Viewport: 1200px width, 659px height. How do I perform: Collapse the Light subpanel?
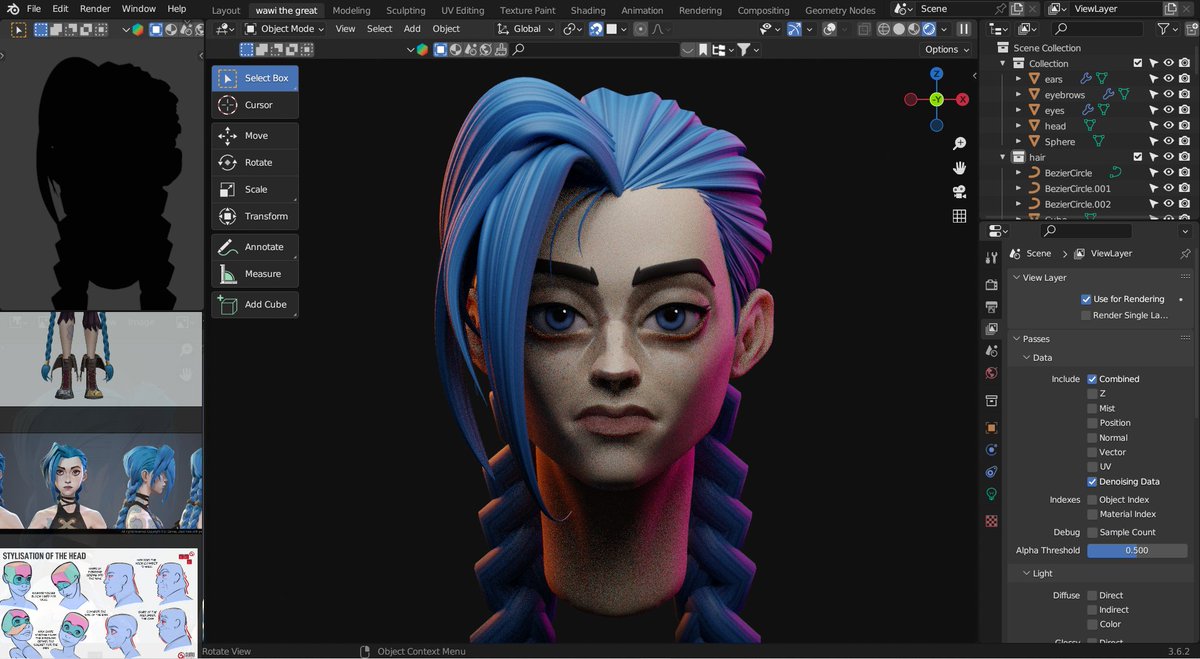pos(1026,573)
